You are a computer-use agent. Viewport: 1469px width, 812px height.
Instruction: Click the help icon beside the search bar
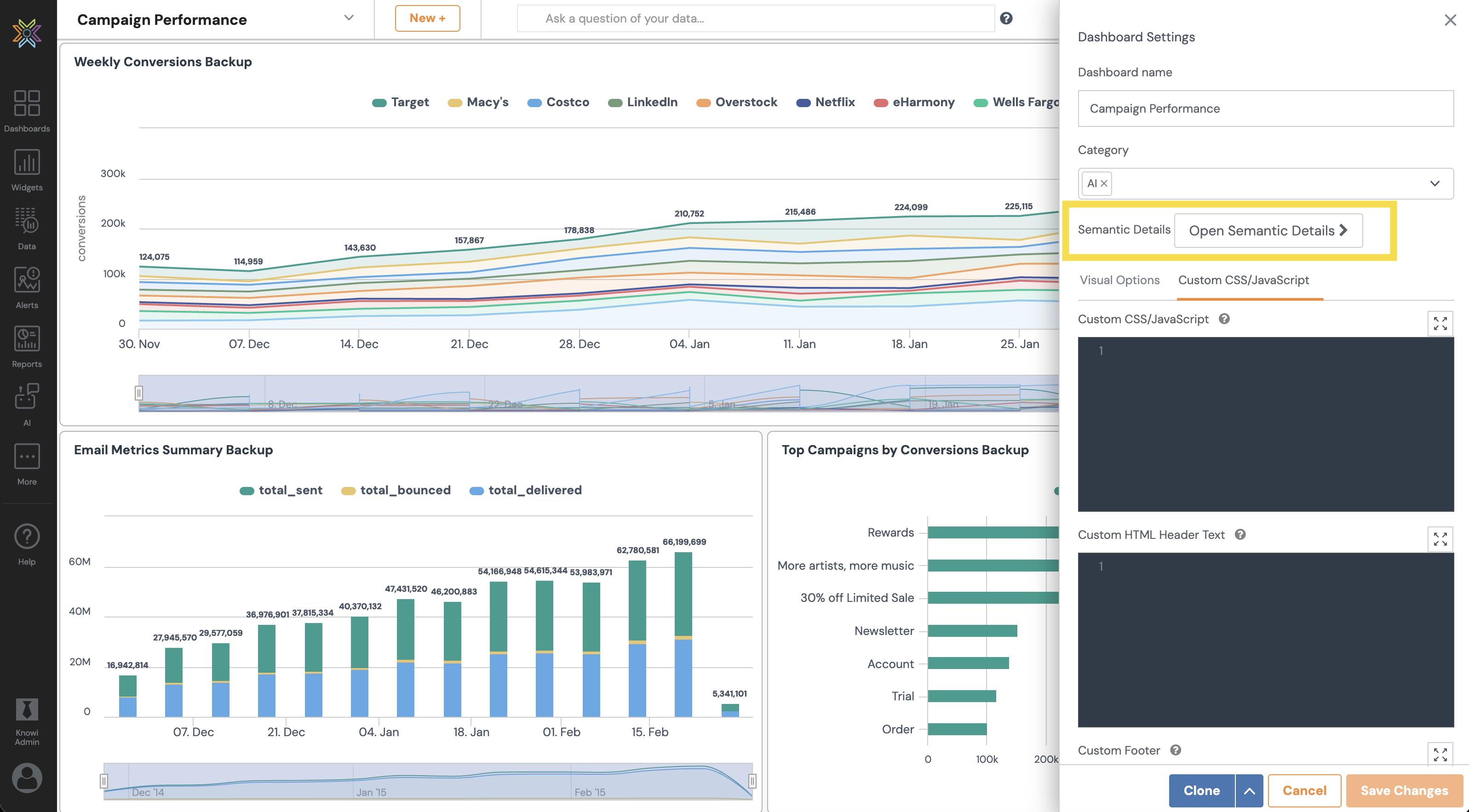pos(1006,18)
